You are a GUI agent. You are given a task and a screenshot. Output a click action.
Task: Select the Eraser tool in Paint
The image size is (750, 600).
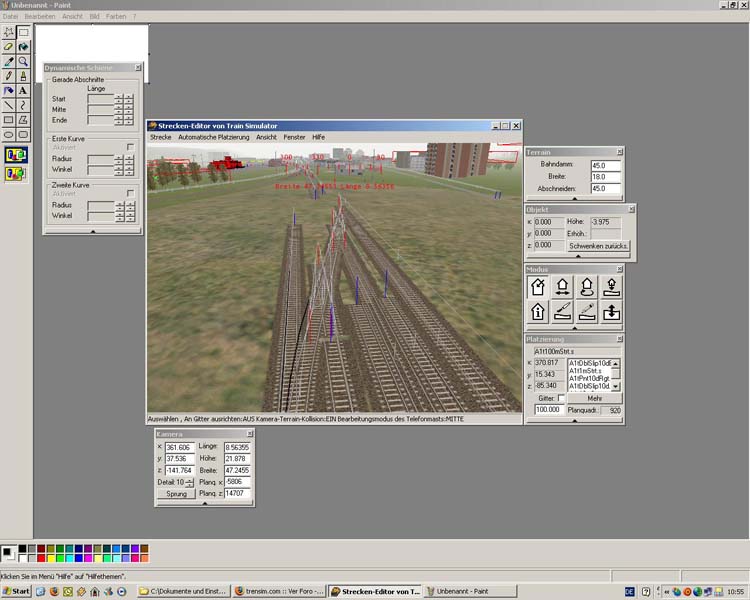click(9, 47)
